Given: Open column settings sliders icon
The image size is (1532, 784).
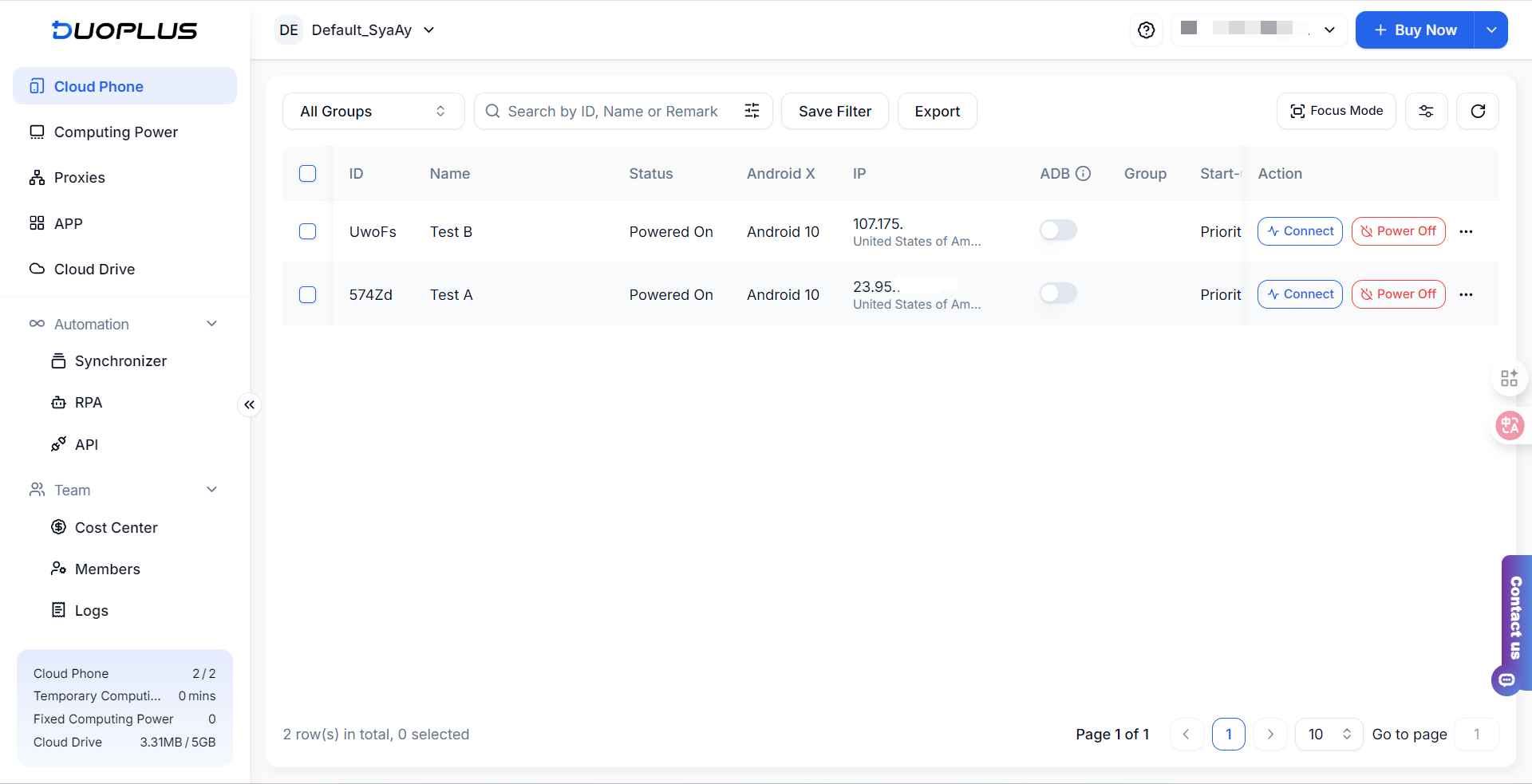Looking at the screenshot, I should tap(1426, 111).
